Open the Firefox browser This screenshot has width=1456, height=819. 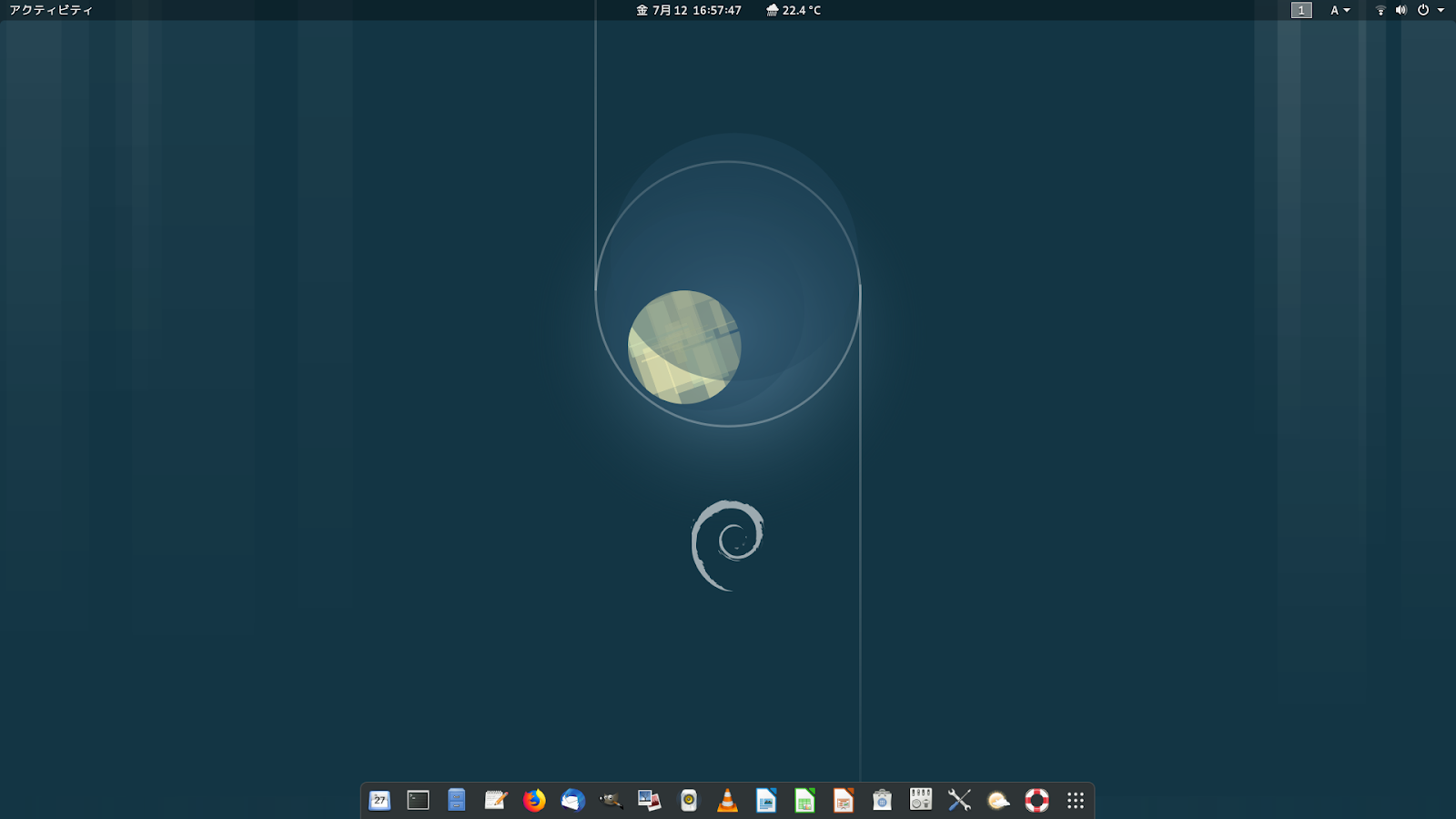(534, 801)
